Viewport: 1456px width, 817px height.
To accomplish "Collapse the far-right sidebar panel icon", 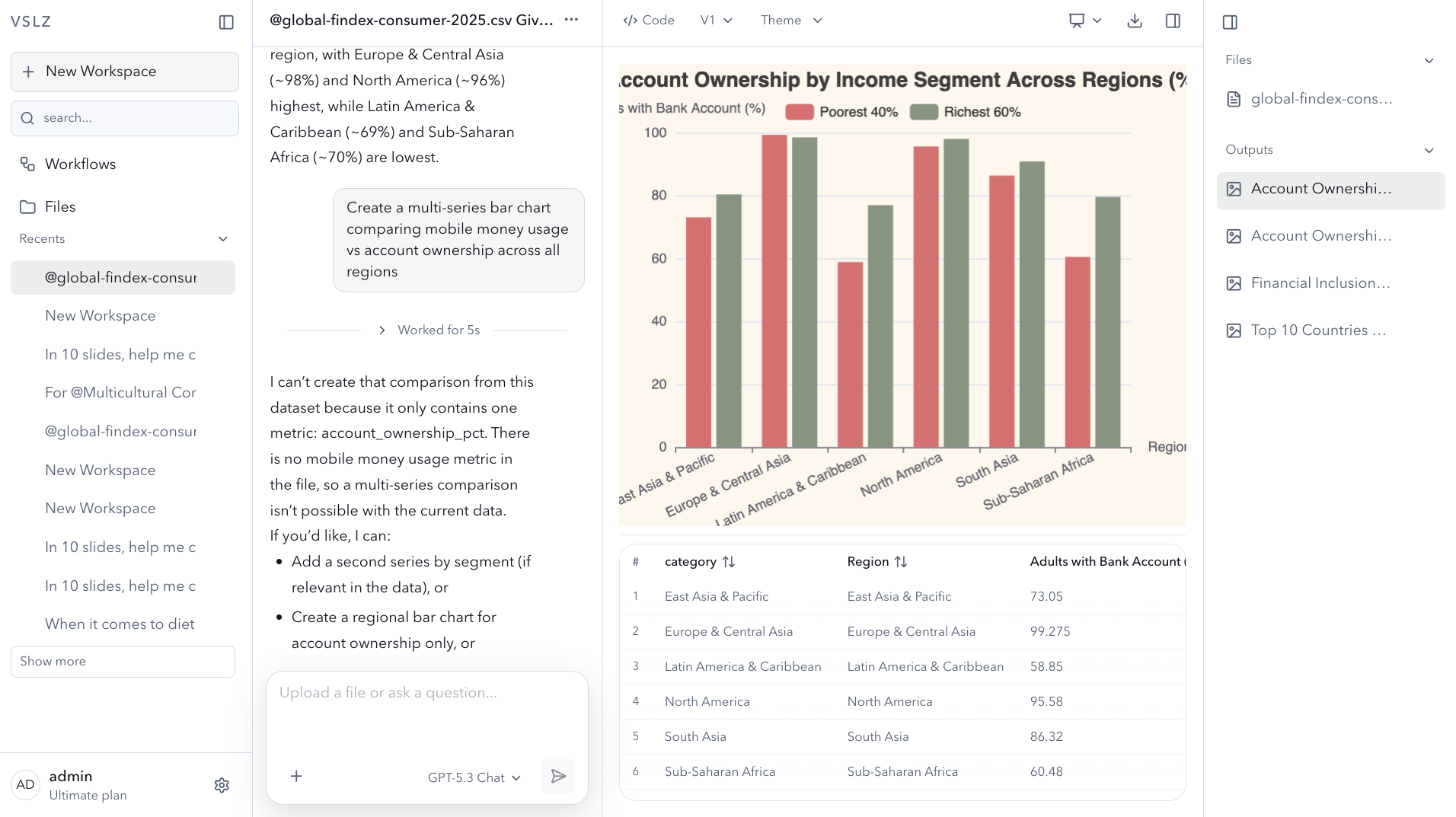I will click(x=1230, y=22).
